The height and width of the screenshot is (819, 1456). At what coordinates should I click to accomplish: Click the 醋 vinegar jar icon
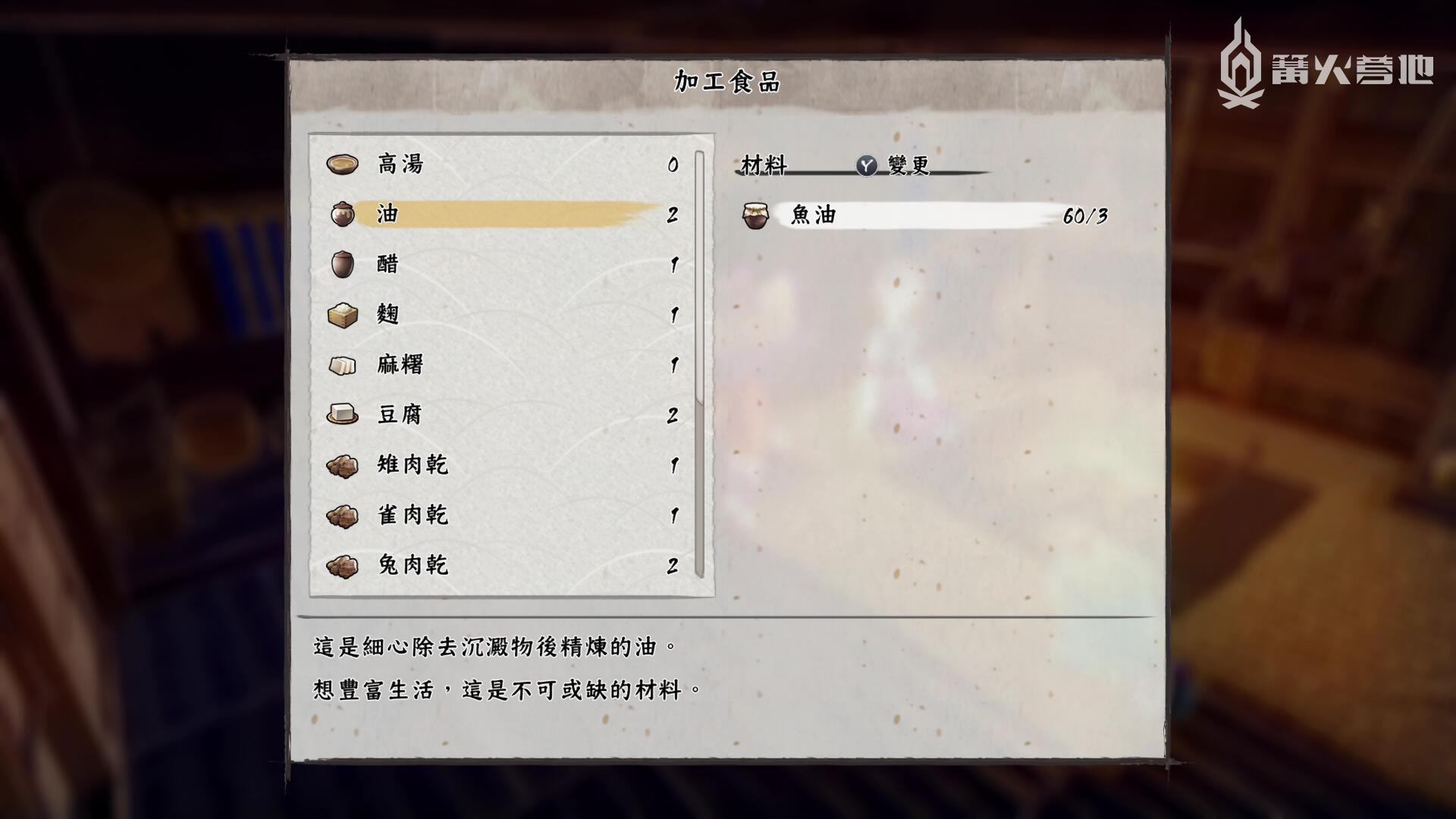[x=342, y=264]
